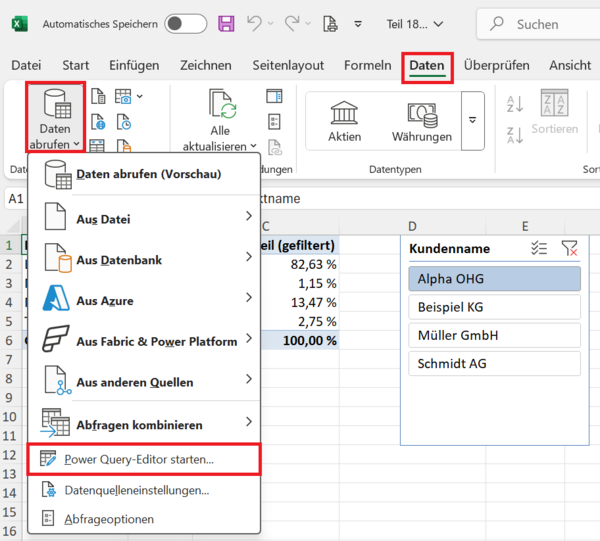Select Alpha OHG in the slicer

[494, 279]
